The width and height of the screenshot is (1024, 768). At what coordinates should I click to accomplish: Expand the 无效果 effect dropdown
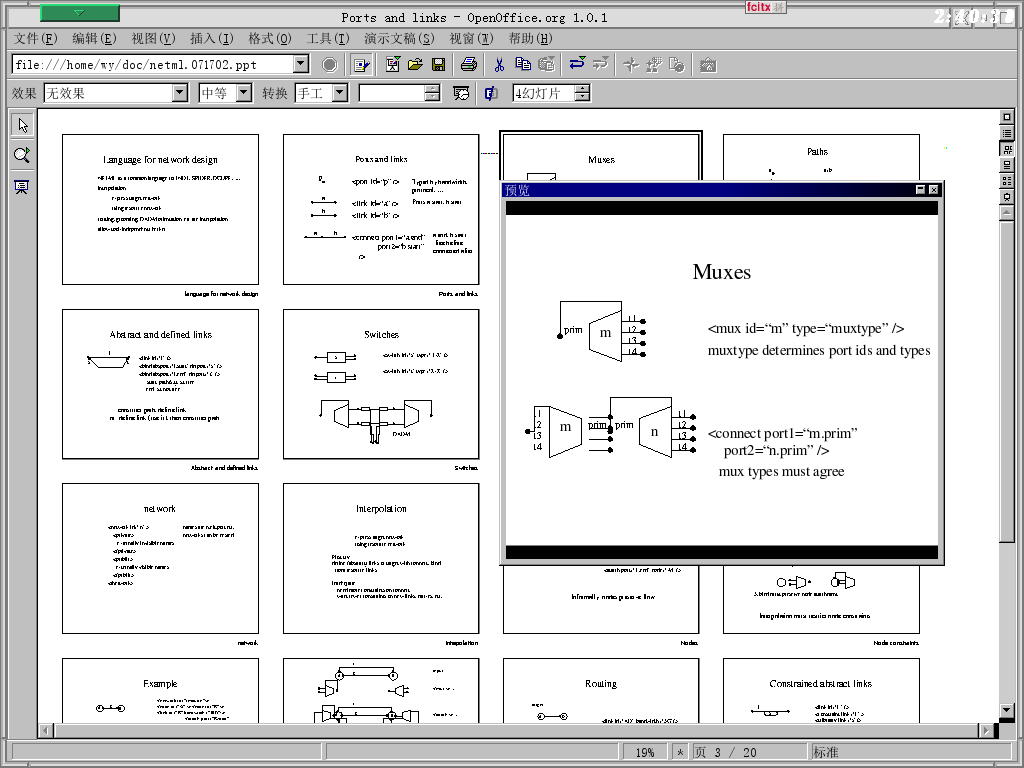click(180, 93)
